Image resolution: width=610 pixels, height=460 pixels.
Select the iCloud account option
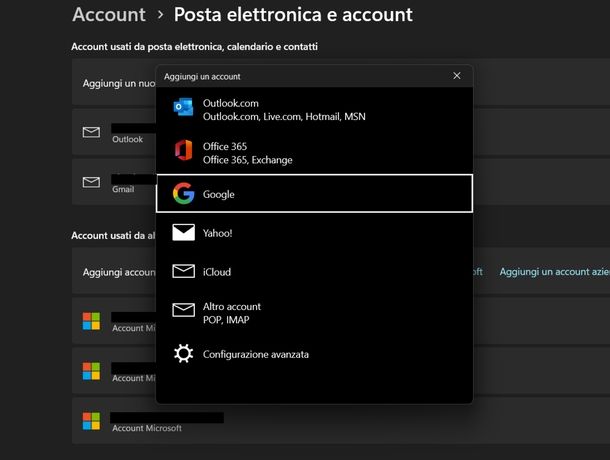click(x=314, y=271)
